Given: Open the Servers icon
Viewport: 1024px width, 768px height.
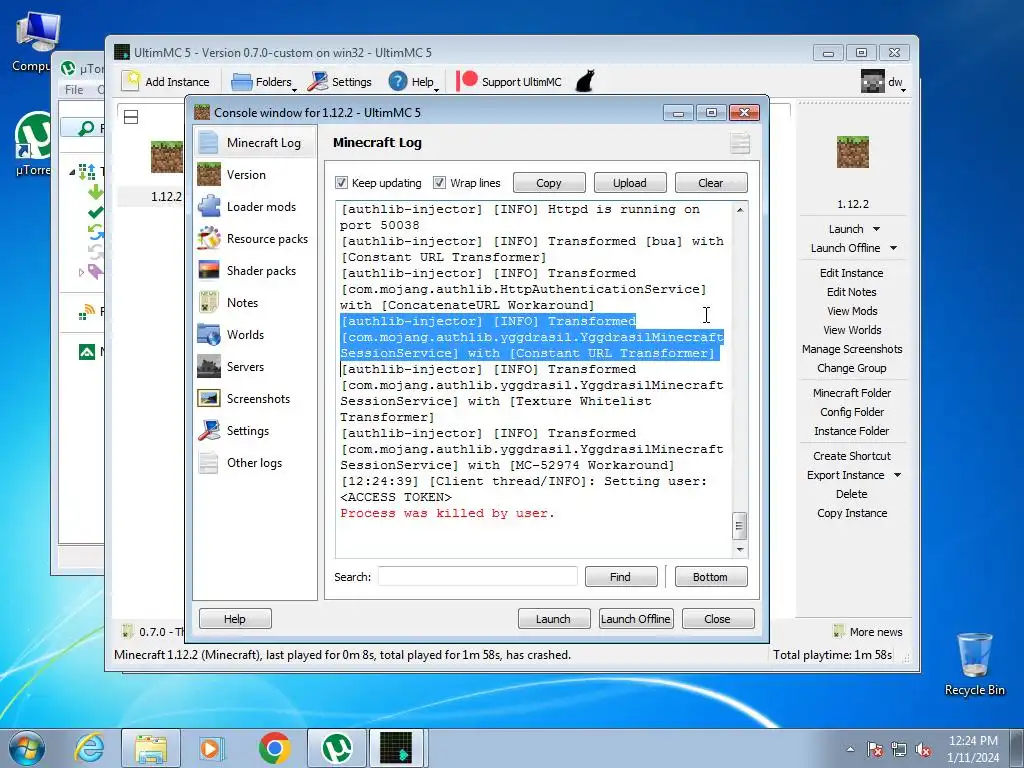Looking at the screenshot, I should (208, 366).
